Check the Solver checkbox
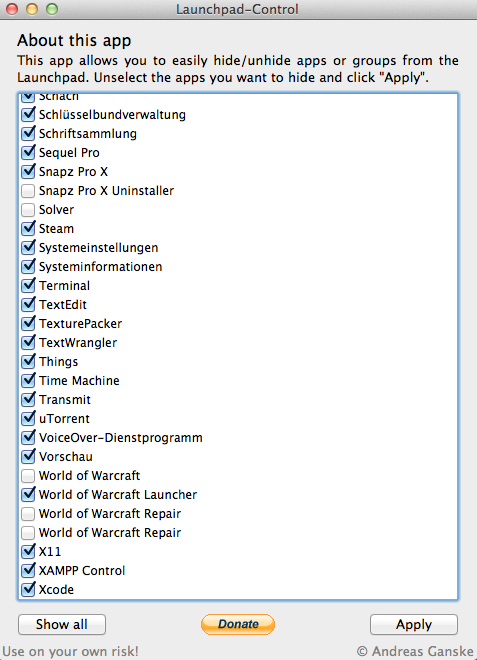This screenshot has height=660, width=477. pyautogui.click(x=28, y=210)
